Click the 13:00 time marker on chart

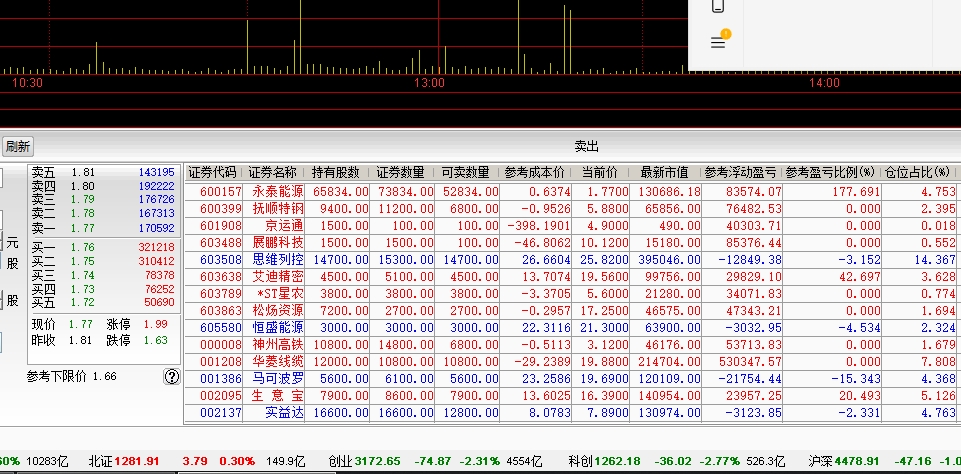point(429,83)
